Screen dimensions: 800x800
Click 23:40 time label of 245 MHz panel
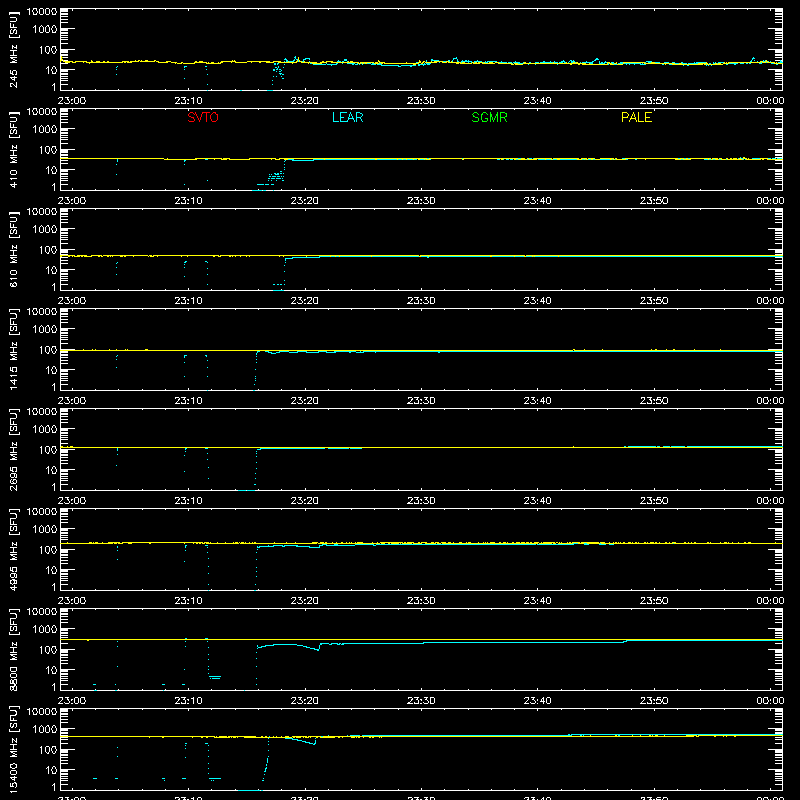[537, 101]
